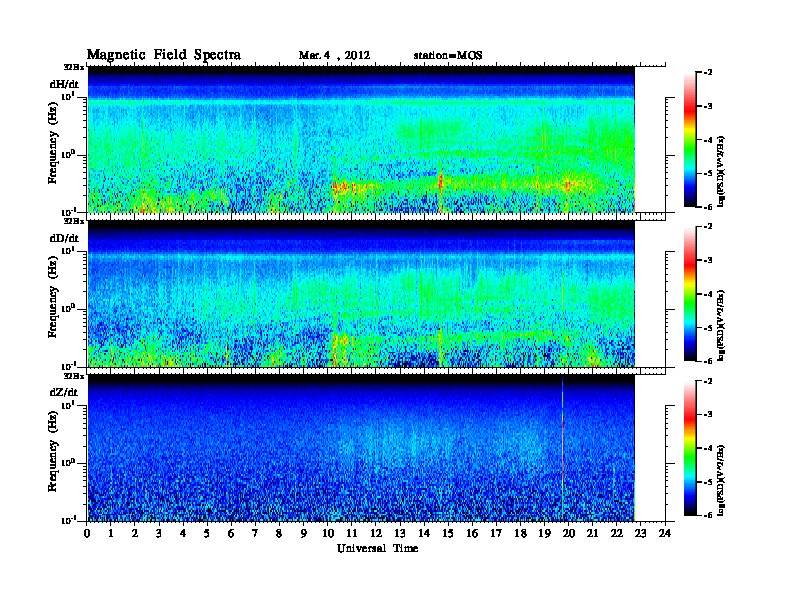Click the hour '24' tick label
This screenshot has width=792, height=612.
pyautogui.click(x=665, y=534)
